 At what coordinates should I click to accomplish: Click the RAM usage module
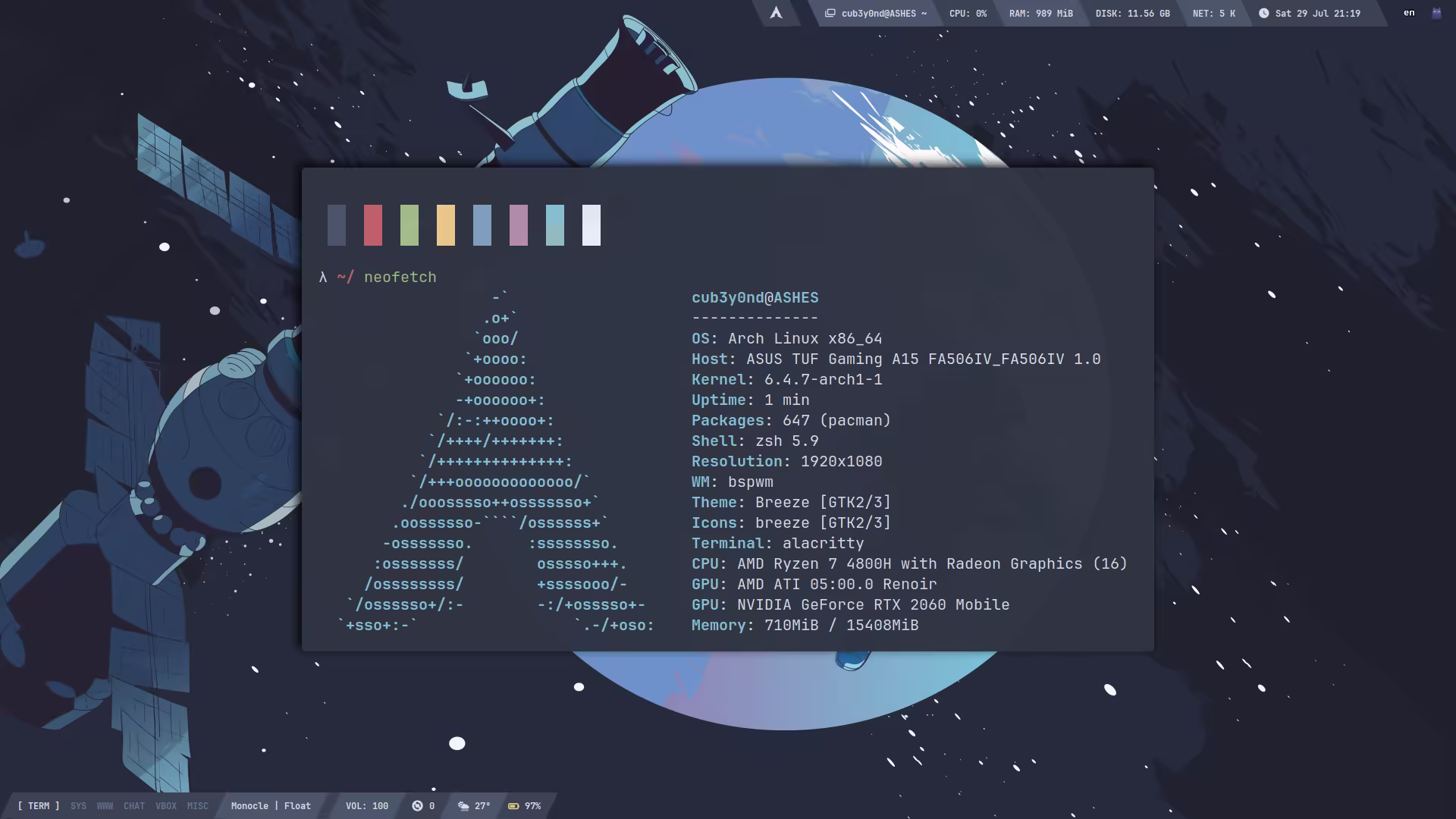coord(1040,13)
